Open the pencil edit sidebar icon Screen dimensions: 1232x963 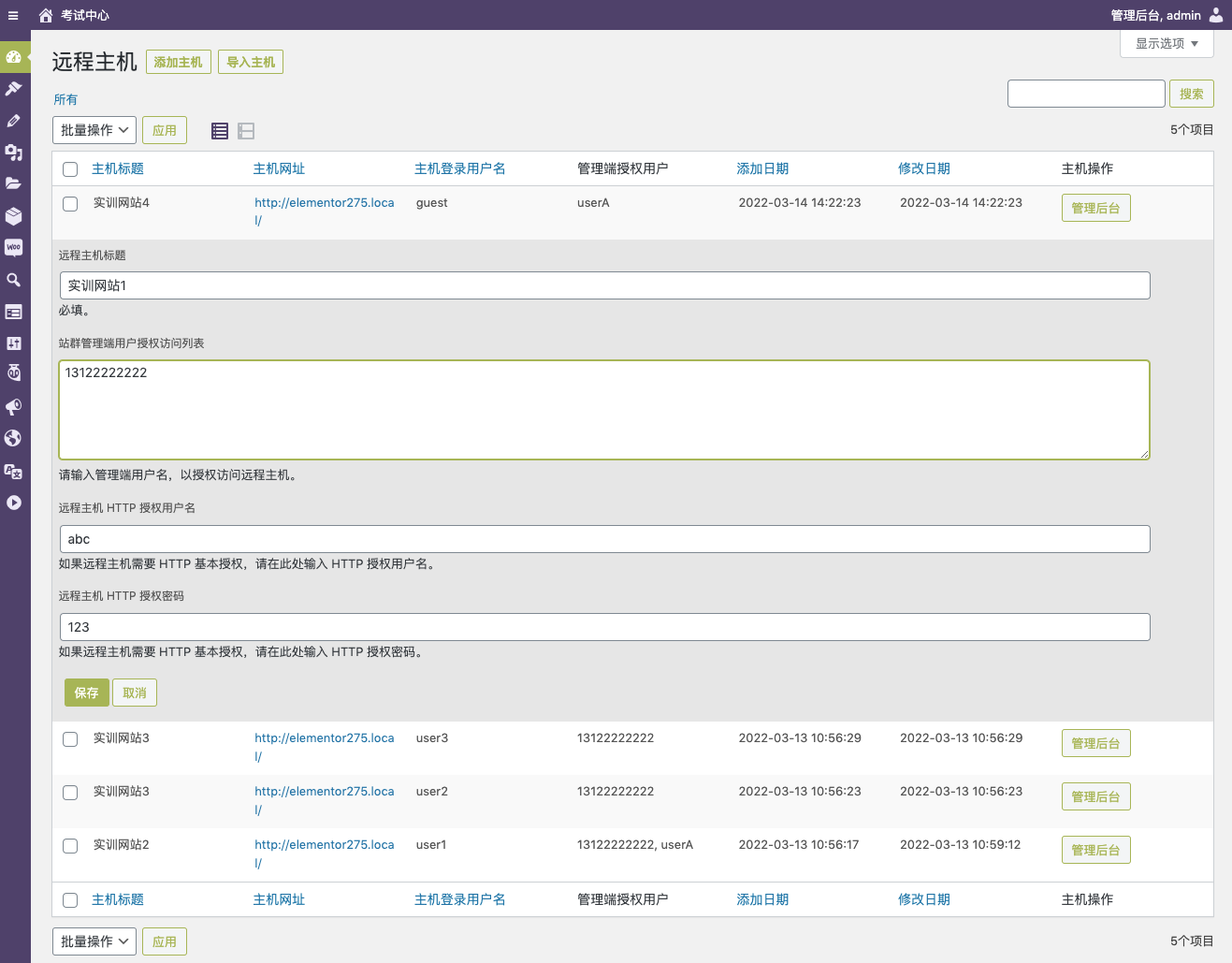(x=13, y=121)
